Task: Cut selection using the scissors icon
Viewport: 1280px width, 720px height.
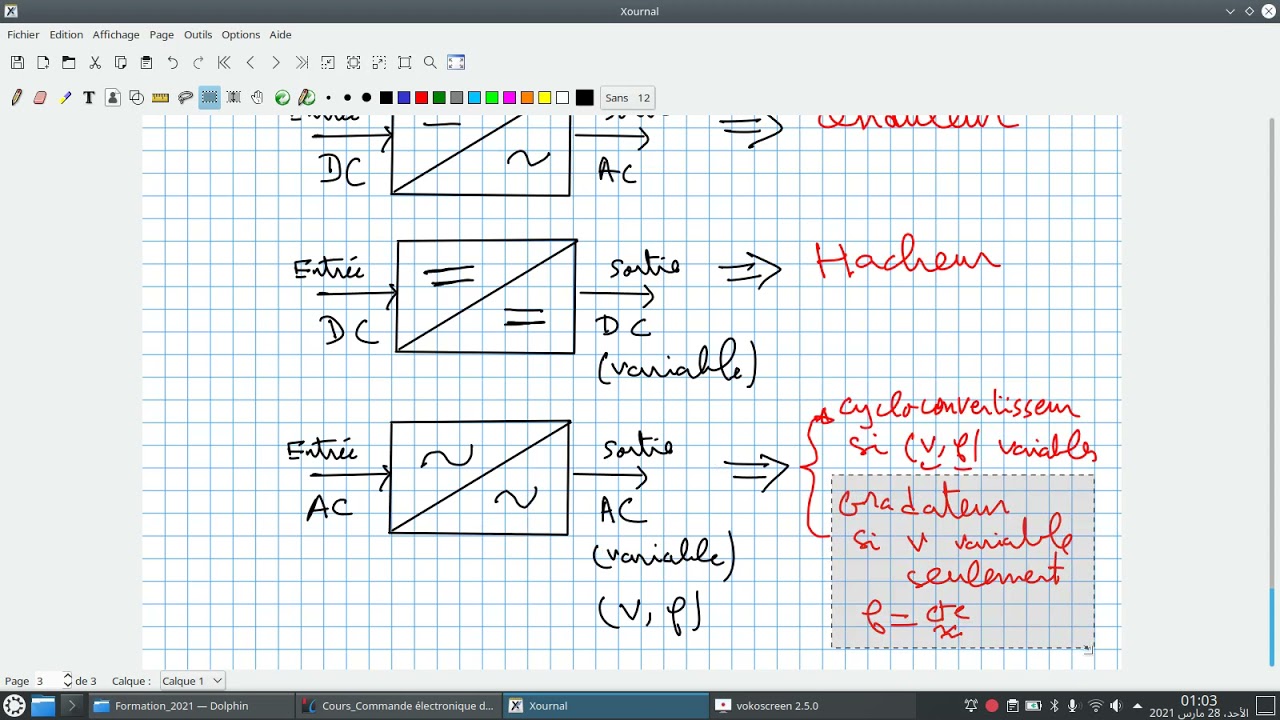Action: 95,62
